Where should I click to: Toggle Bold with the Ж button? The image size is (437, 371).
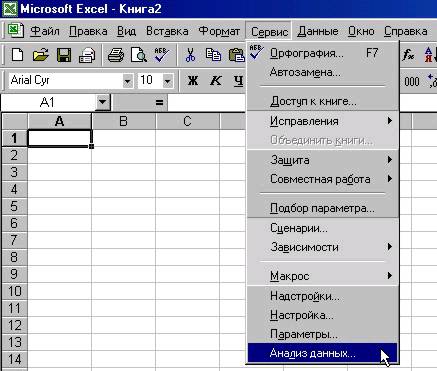pos(193,81)
